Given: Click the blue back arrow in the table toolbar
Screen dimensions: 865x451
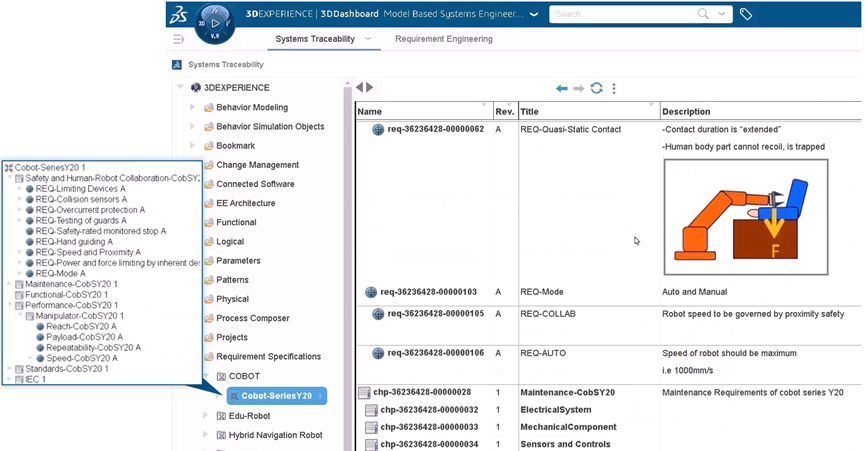Looking at the screenshot, I should coord(562,88).
